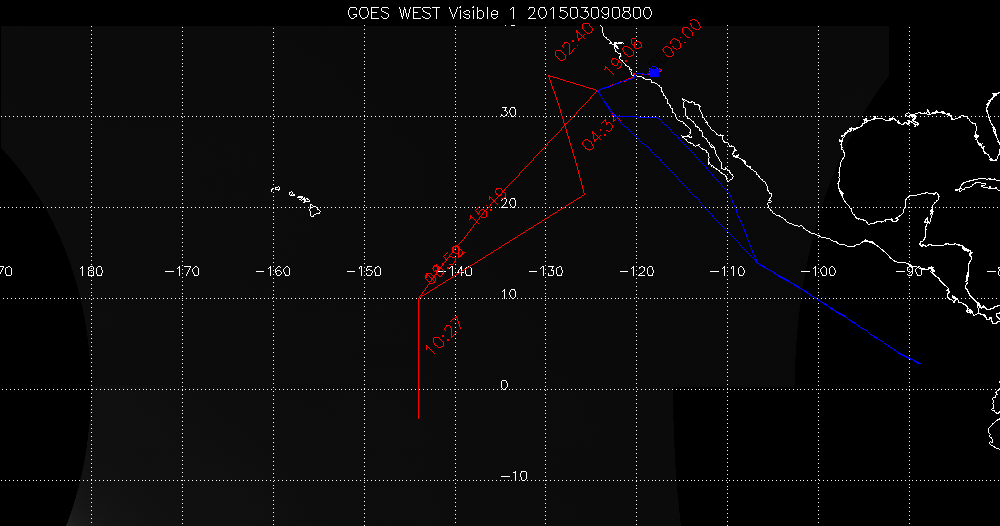The height and width of the screenshot is (526, 1000).
Task: Click the Hawaiian Islands outline
Action: click(x=296, y=201)
